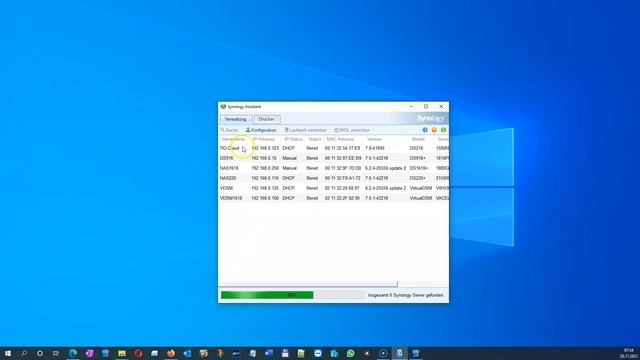Click the taskbar clock
The image size is (640, 360).
pyautogui.click(x=629, y=353)
